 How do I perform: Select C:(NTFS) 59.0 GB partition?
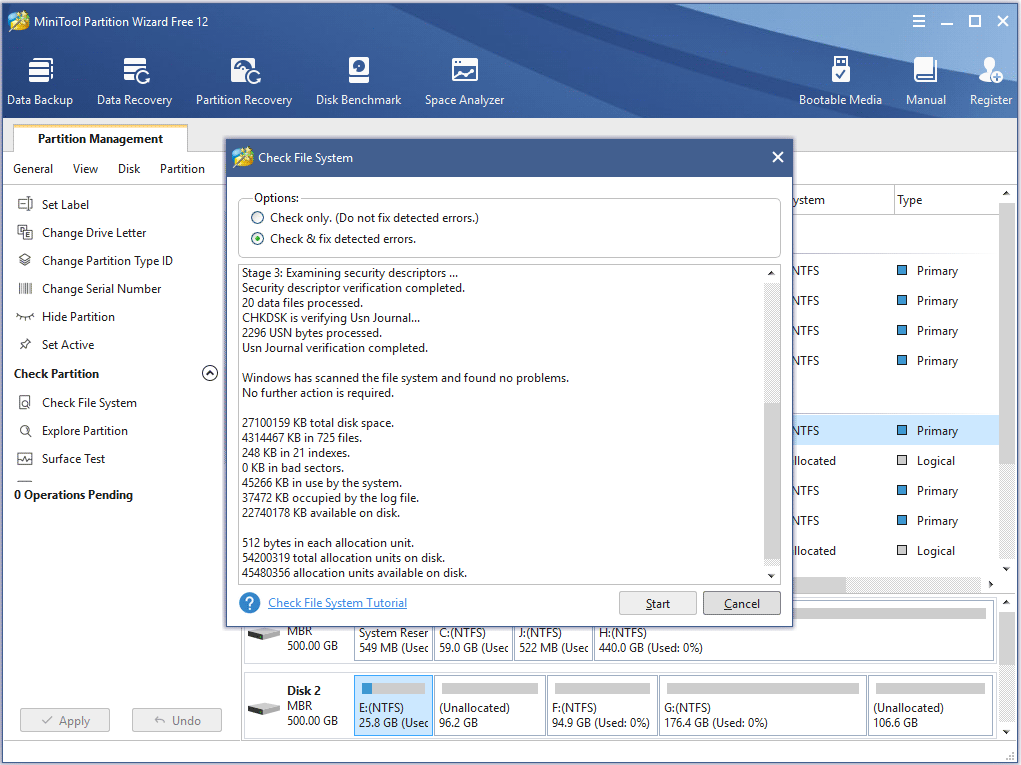pyautogui.click(x=473, y=641)
